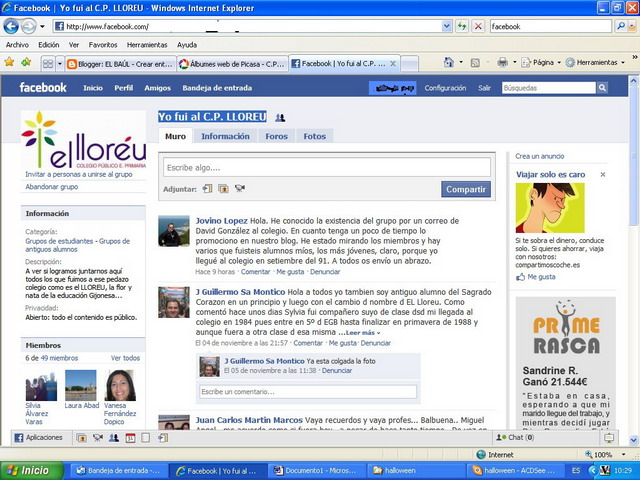Expand the tab list dropdown arrow
Viewport: 640px width, 480px height.
[60, 64]
